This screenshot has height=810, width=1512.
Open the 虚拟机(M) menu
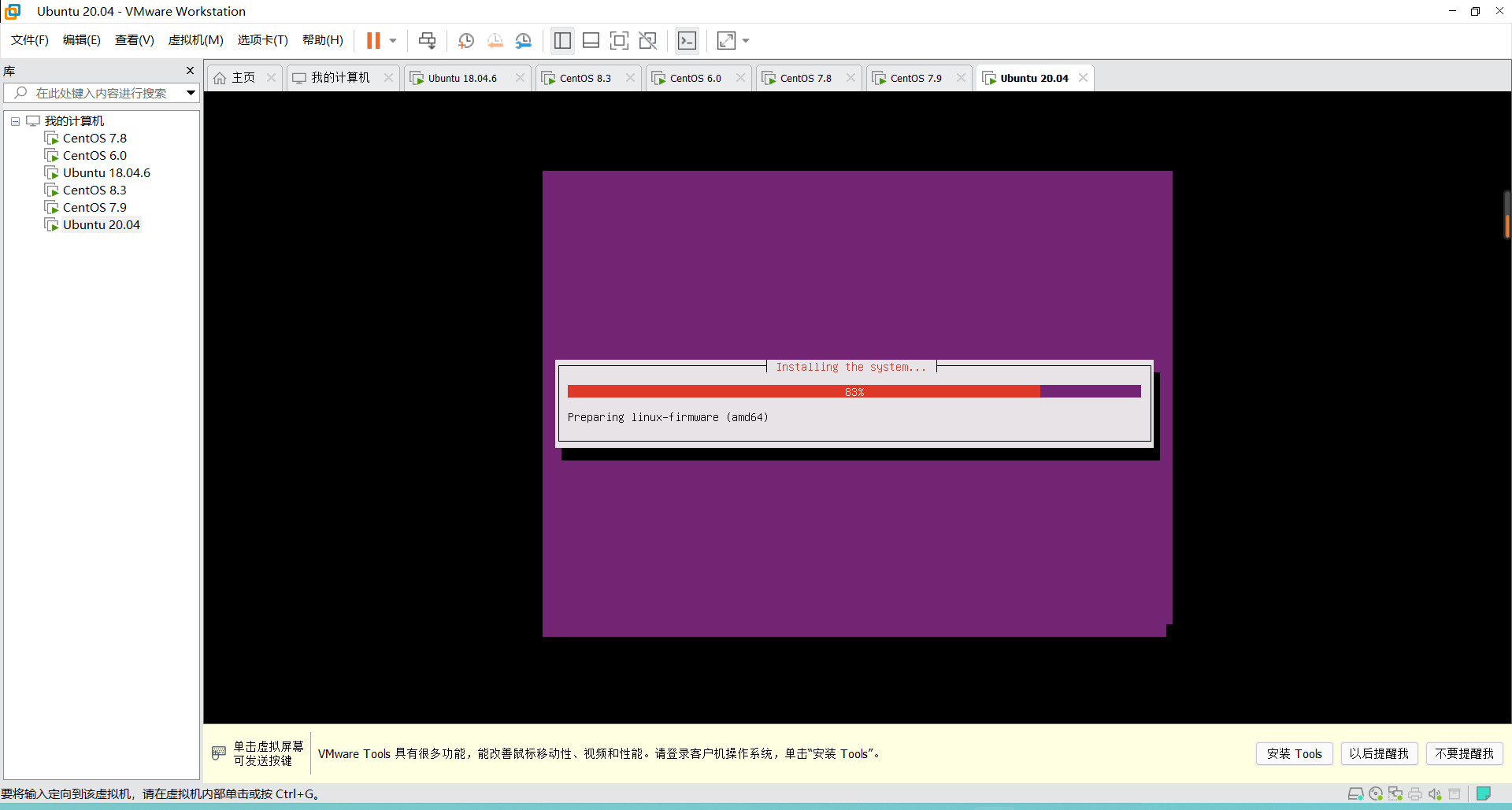(196, 40)
